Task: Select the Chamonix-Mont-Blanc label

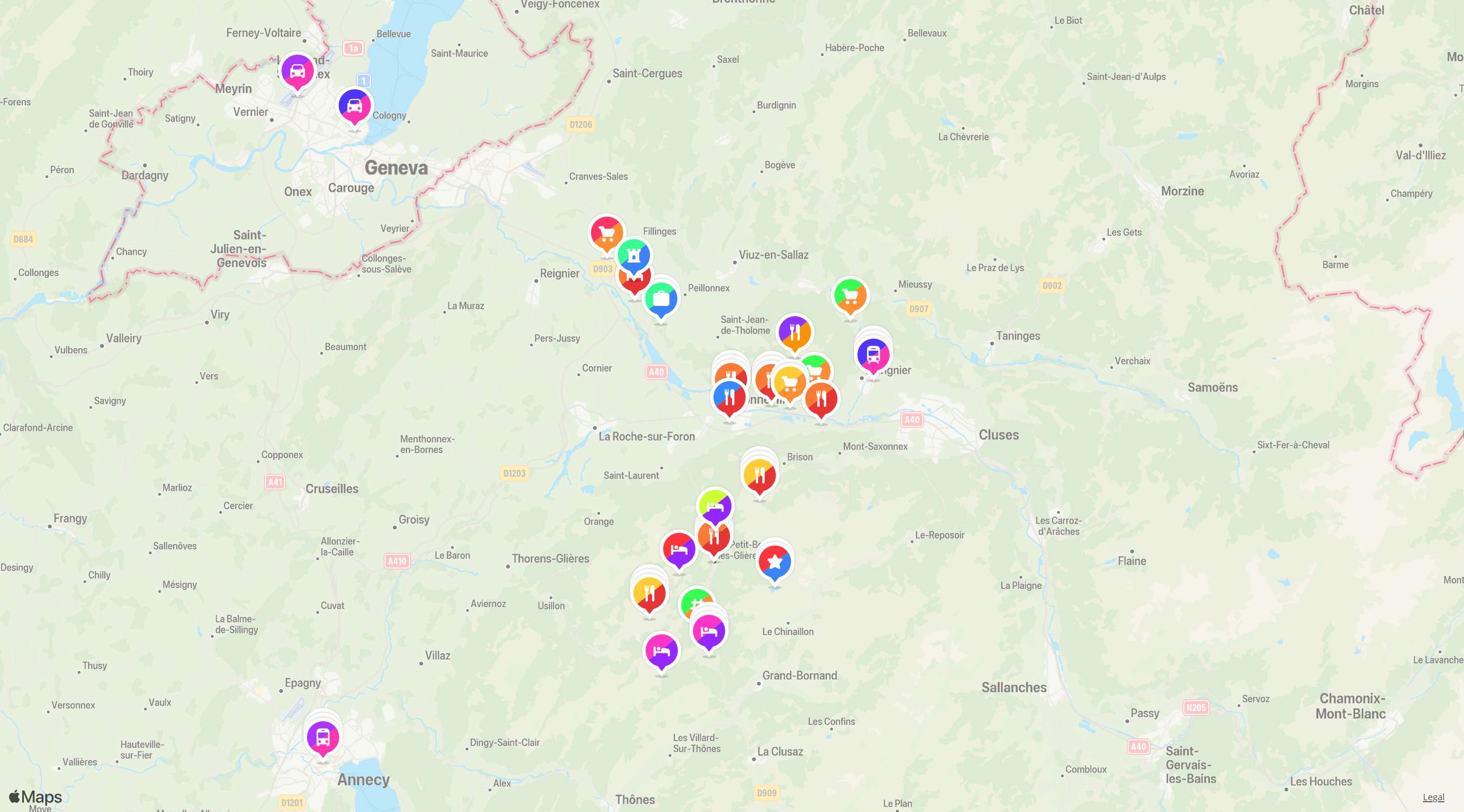Action: coord(1351,706)
